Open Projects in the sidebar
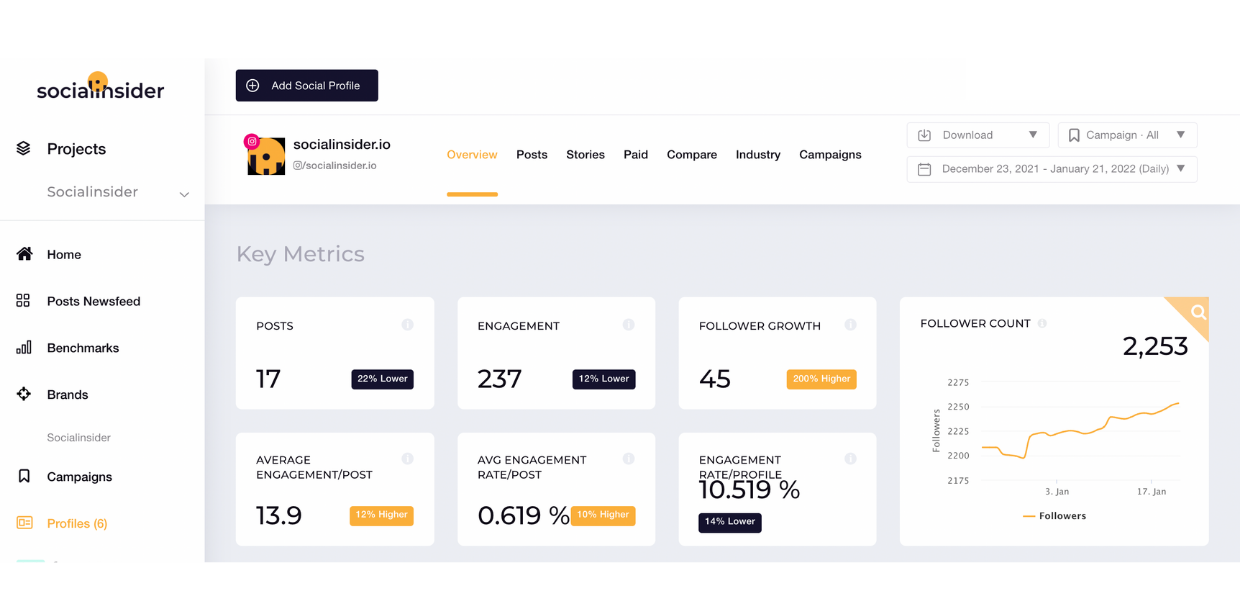The height and width of the screenshot is (600, 1240). 76,149
